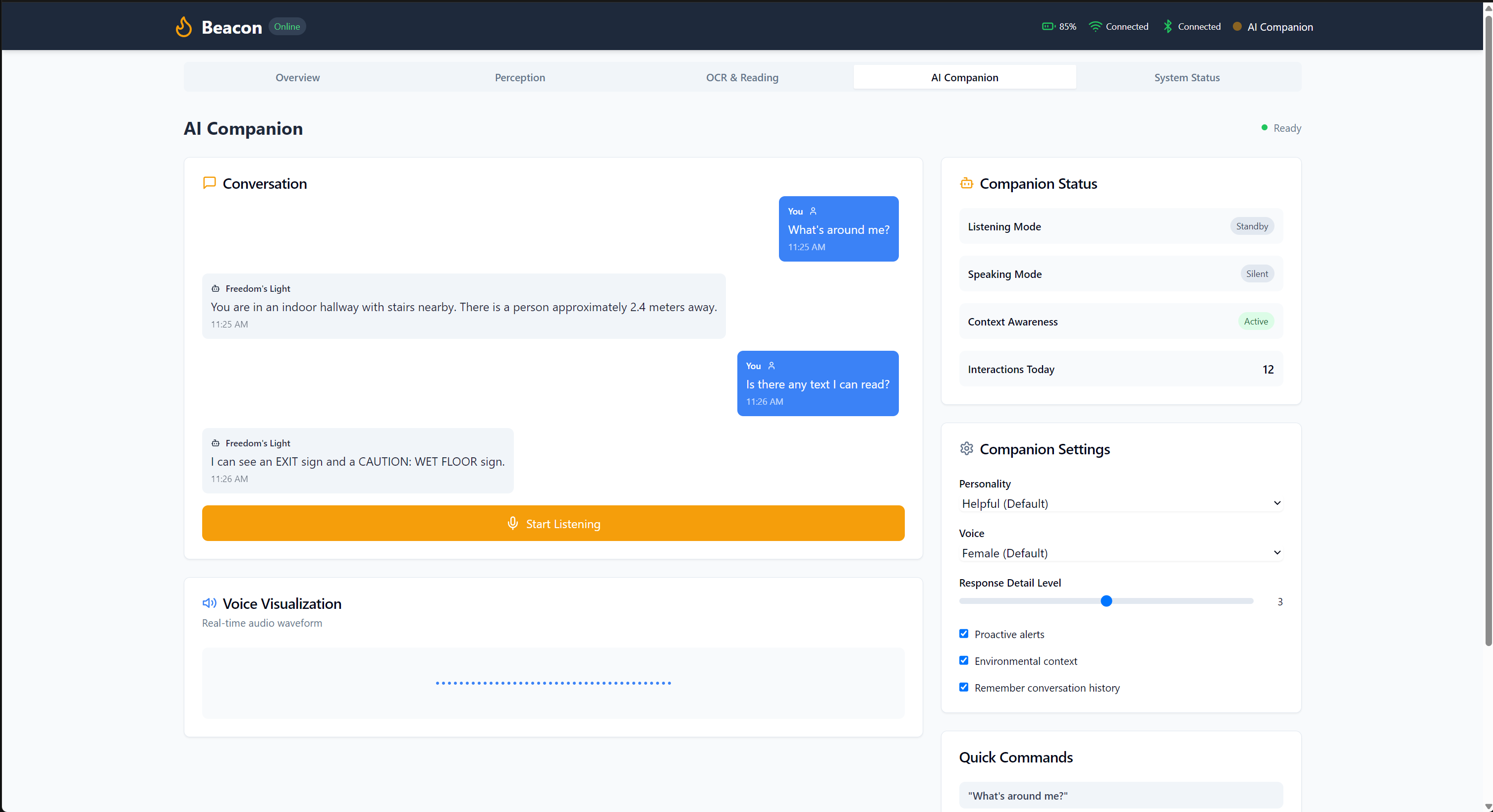Toggle Remember conversation history checkbox

963,687
